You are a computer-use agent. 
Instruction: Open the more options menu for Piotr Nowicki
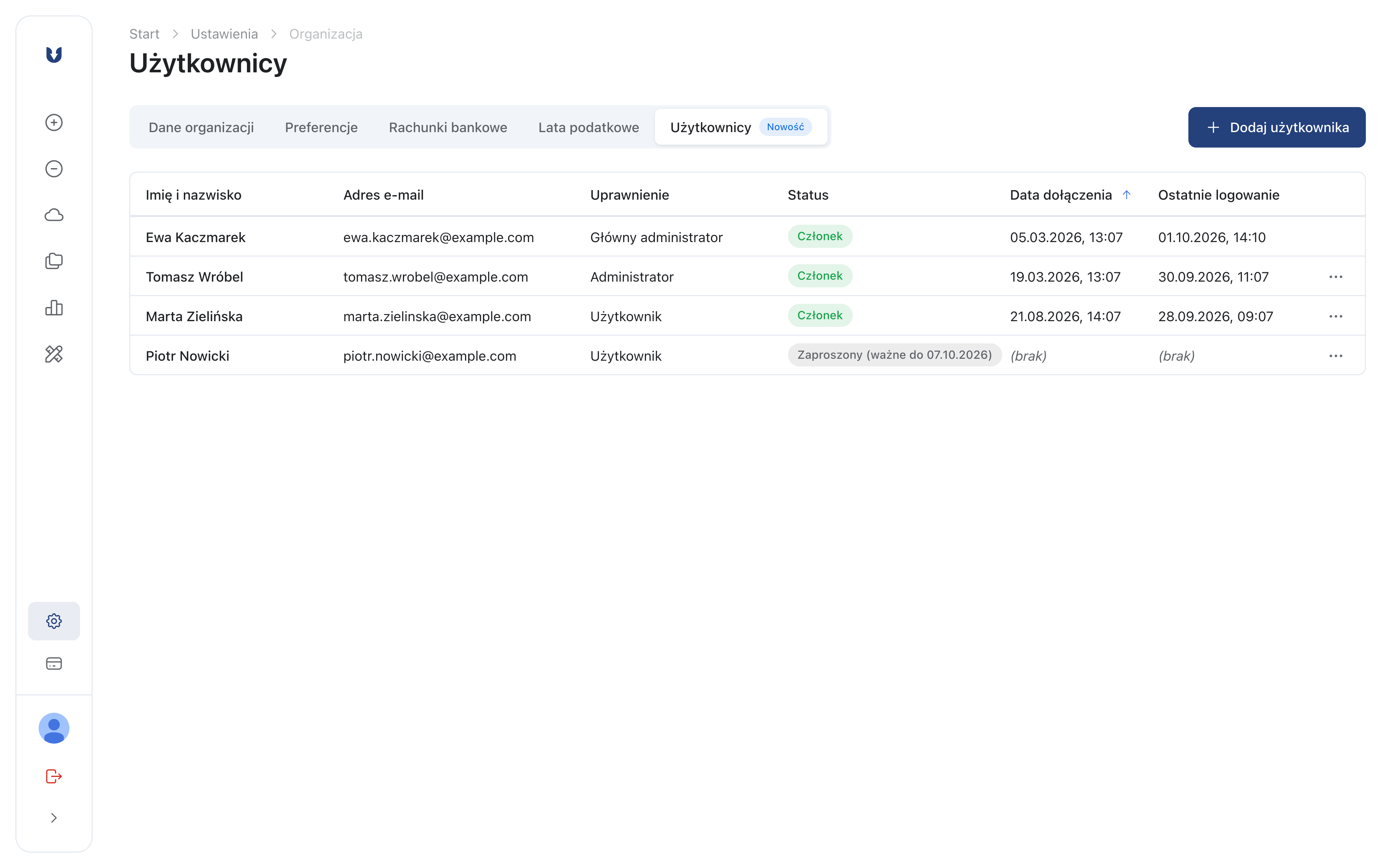pos(1336,357)
